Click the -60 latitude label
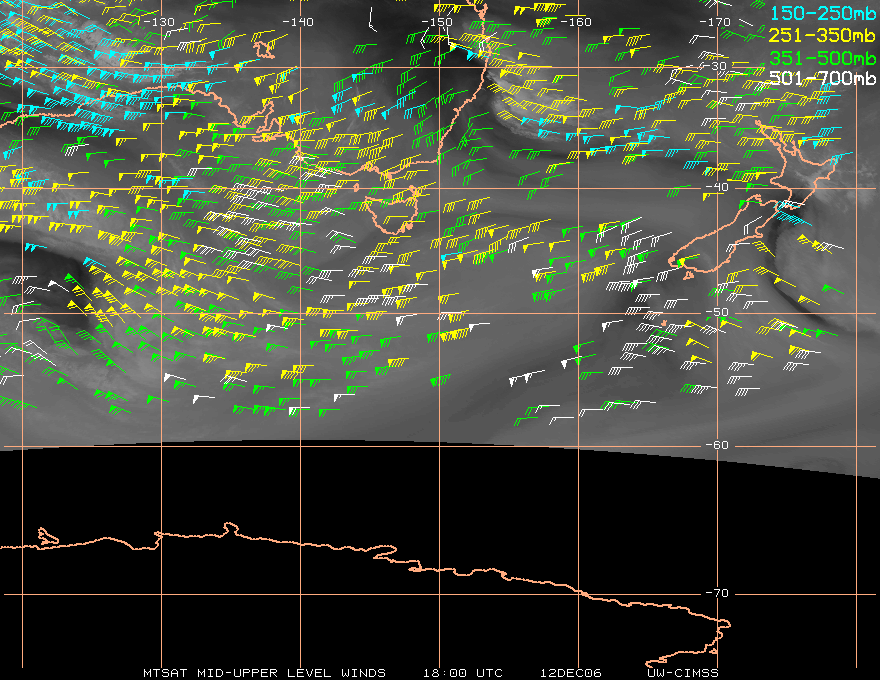 (x=717, y=445)
